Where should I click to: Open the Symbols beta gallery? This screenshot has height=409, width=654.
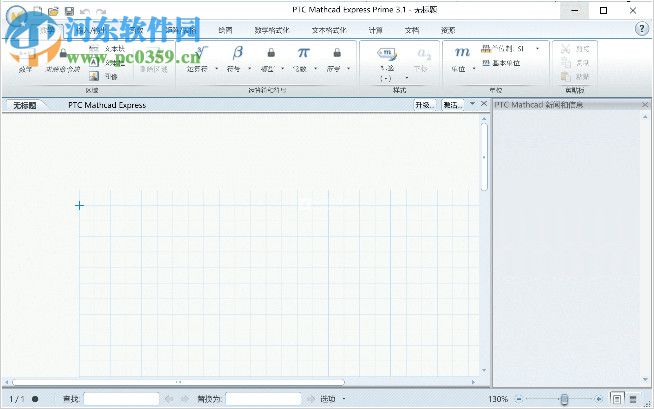(237, 53)
